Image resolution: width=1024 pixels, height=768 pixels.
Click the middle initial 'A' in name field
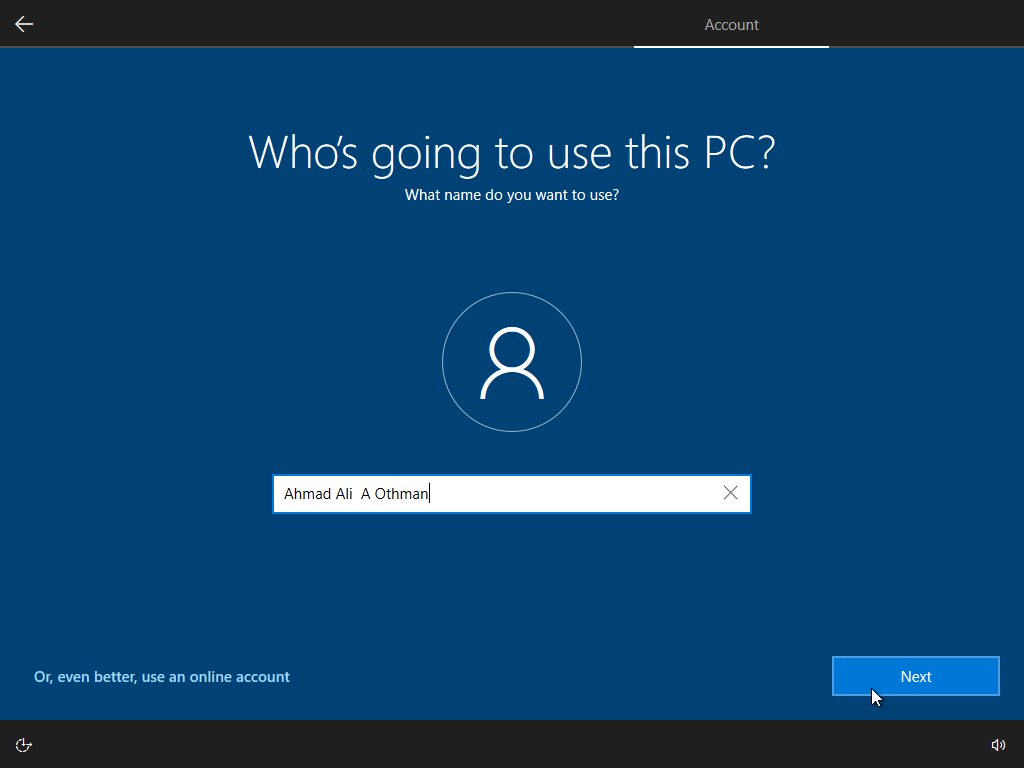366,494
